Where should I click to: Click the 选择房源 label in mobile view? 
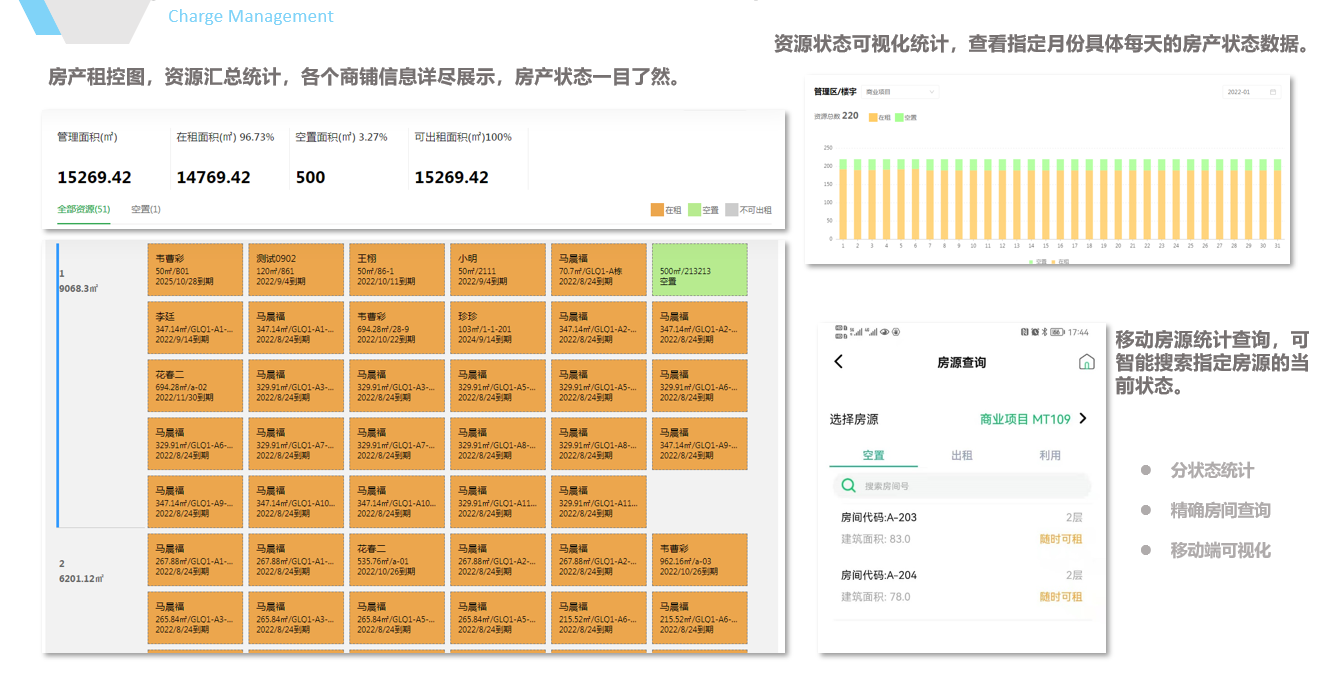point(854,419)
